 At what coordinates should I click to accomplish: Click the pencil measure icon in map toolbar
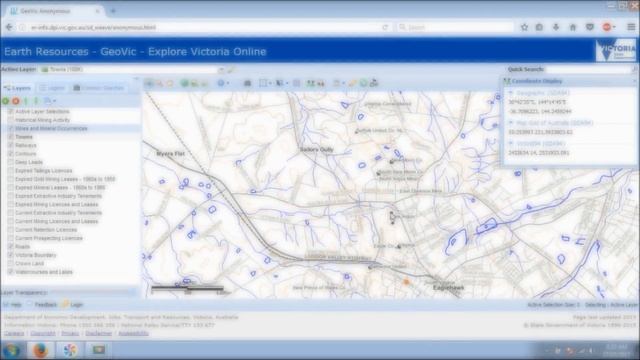[x=353, y=83]
